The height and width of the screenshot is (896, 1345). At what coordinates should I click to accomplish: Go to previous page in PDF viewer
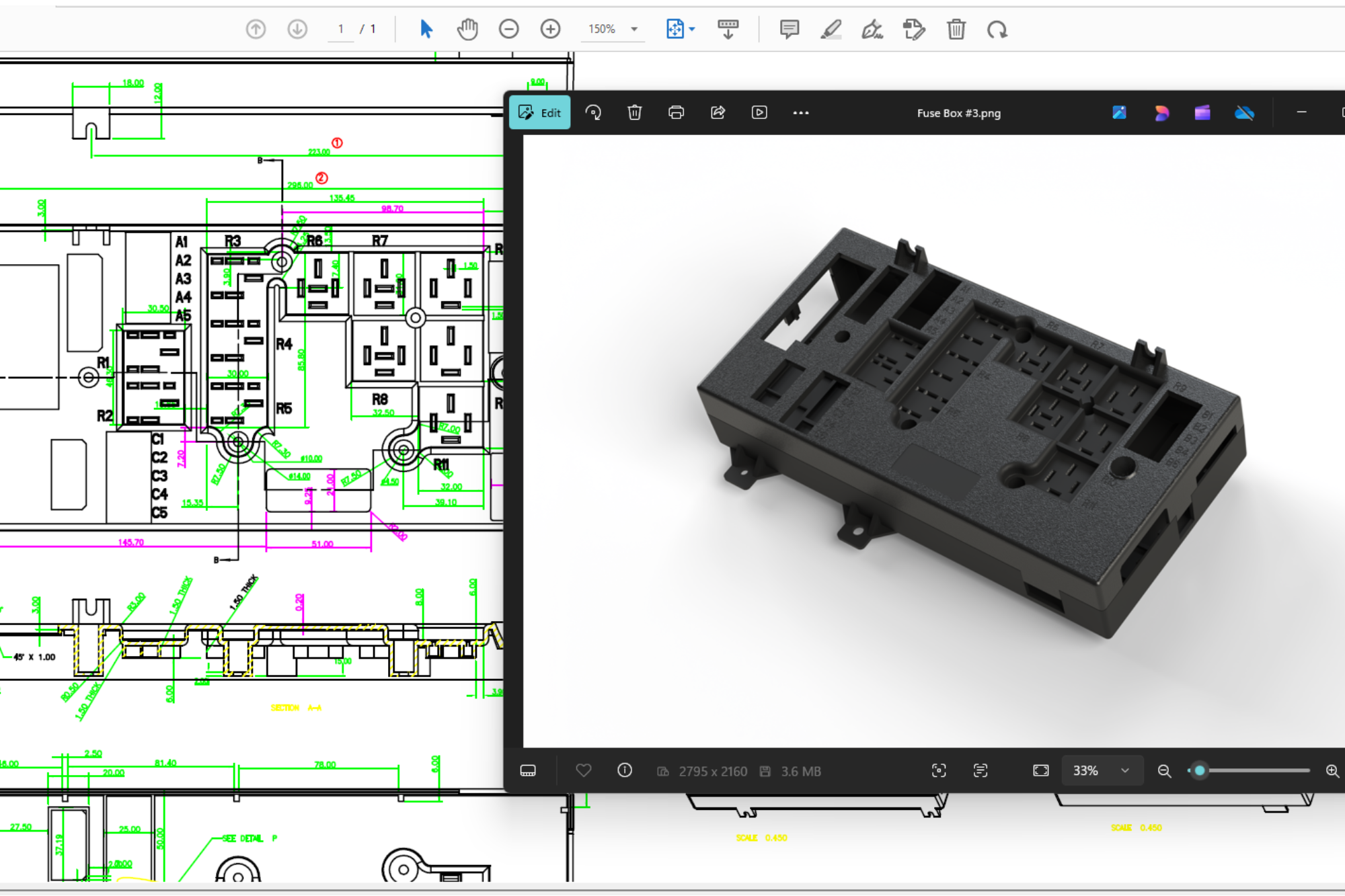[x=256, y=29]
